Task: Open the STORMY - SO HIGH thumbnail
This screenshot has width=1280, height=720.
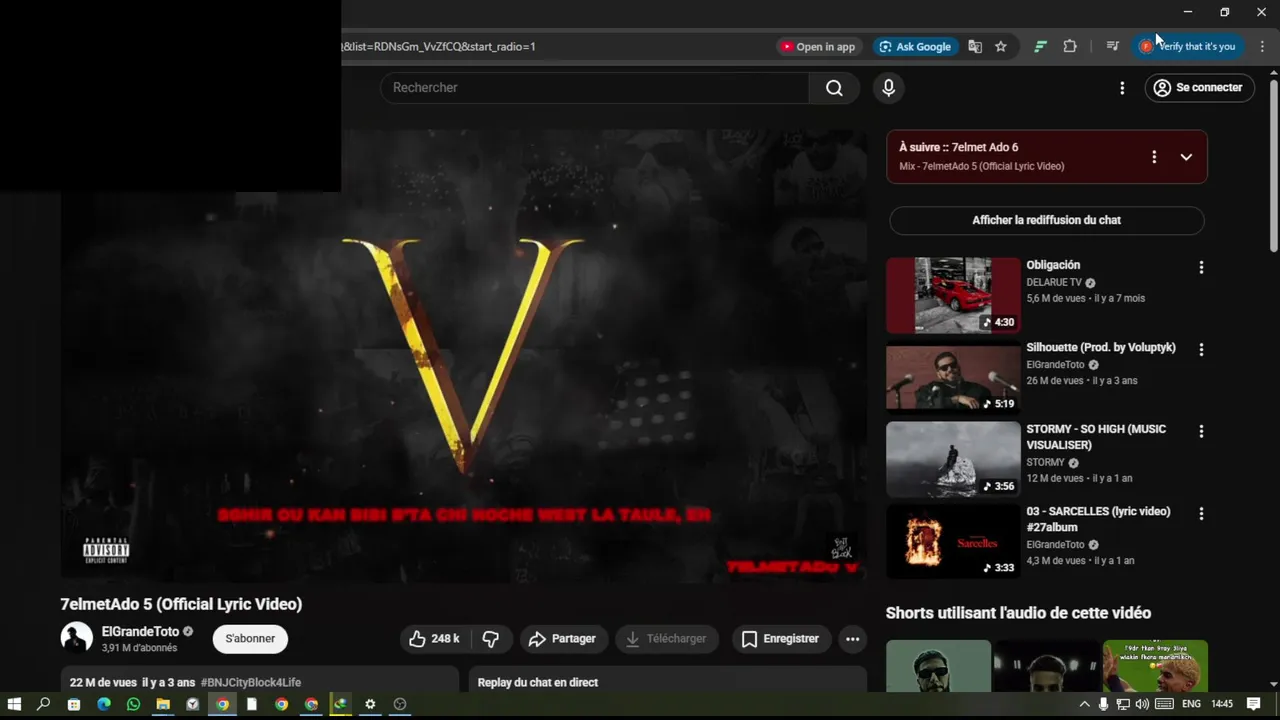Action: 953,459
